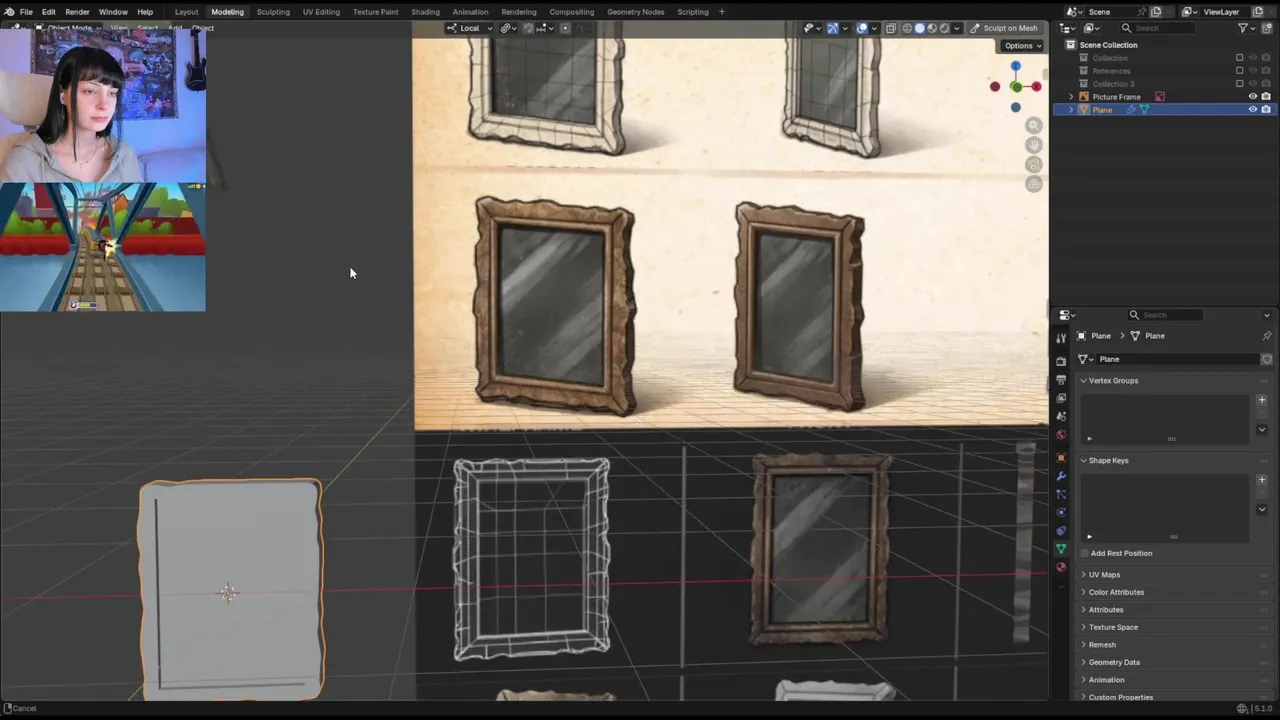The height and width of the screenshot is (720, 1280).
Task: Disable Plane render camera icon
Action: (1266, 109)
